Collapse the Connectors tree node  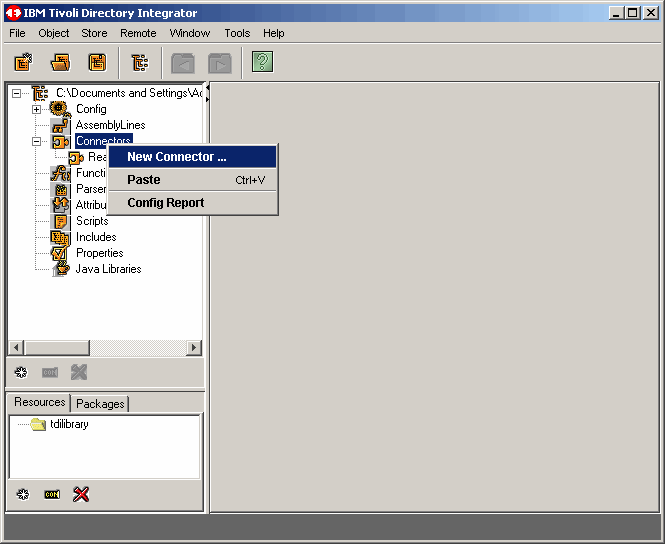36,141
